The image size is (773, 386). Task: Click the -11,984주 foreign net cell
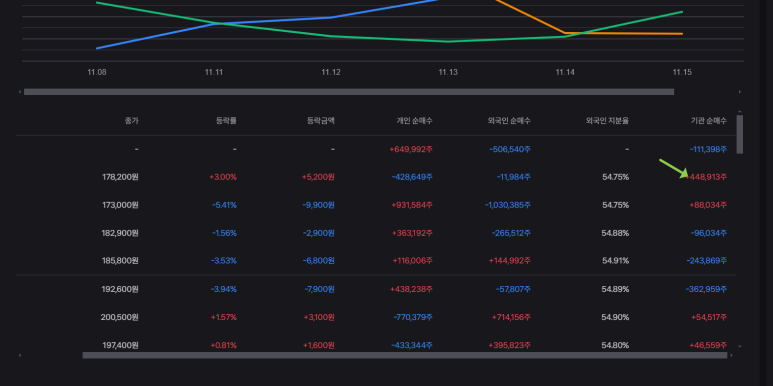[x=514, y=177]
